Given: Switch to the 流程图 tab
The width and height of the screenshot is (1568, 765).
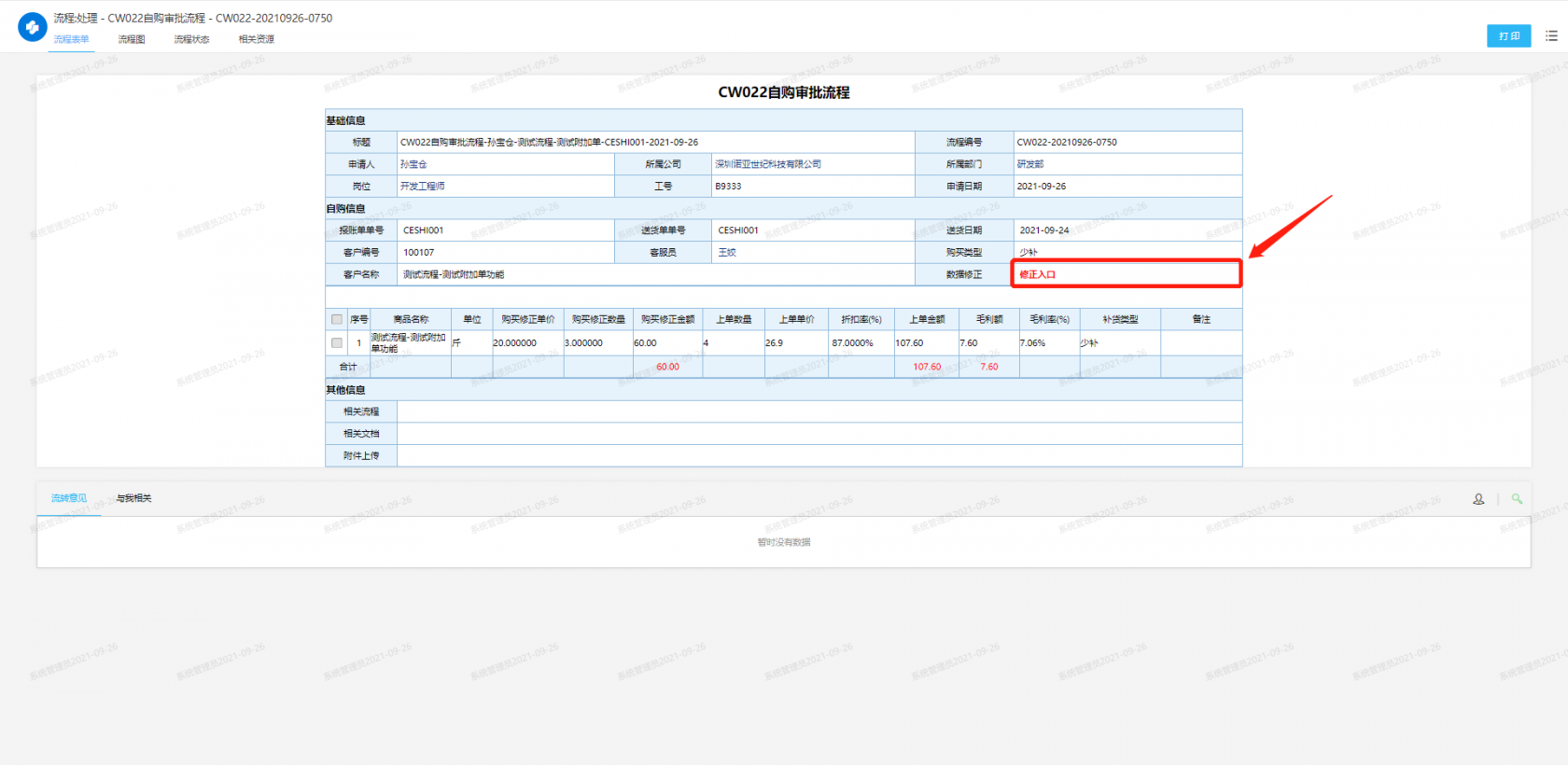Looking at the screenshot, I should coord(132,39).
